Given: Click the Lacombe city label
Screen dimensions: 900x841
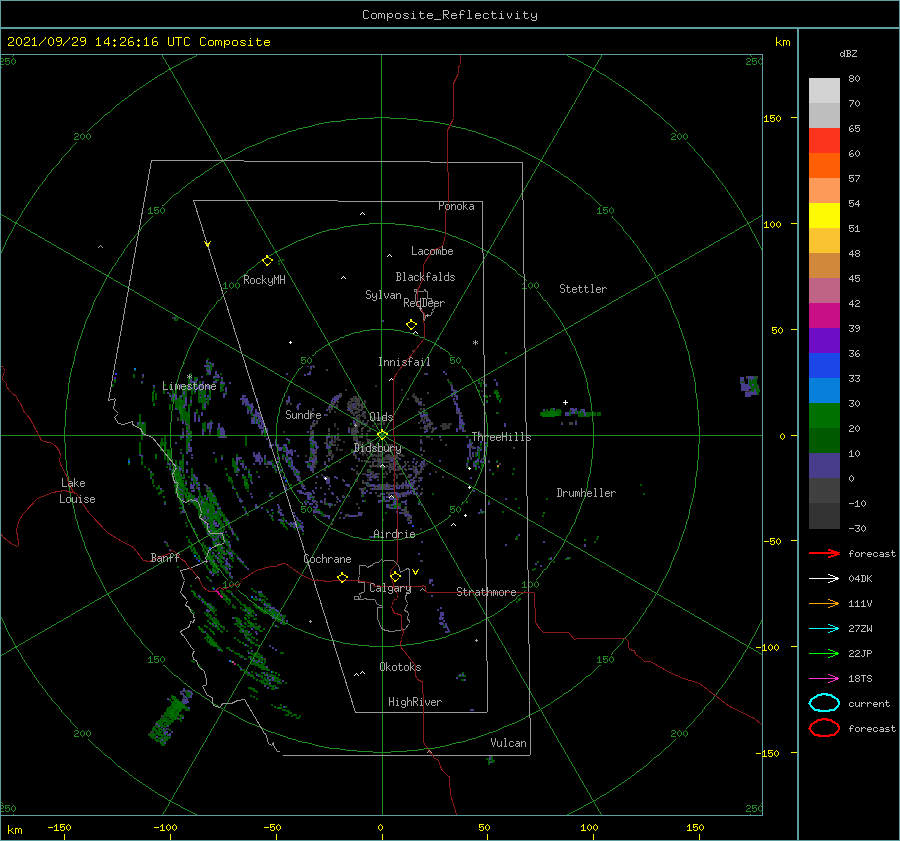Looking at the screenshot, I should 432,251.
